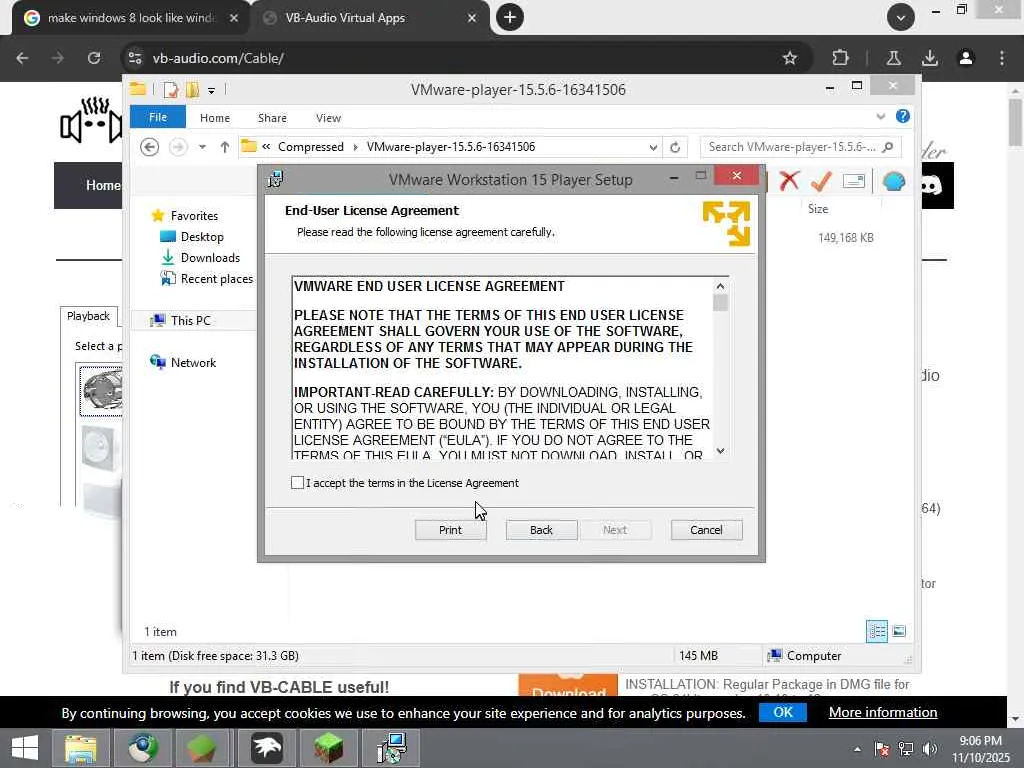Open the browser downloads icon

(x=930, y=58)
